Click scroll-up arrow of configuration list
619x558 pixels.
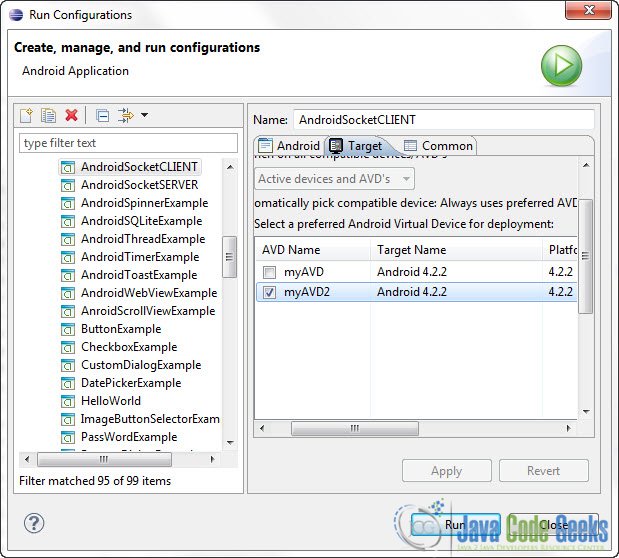[x=230, y=167]
